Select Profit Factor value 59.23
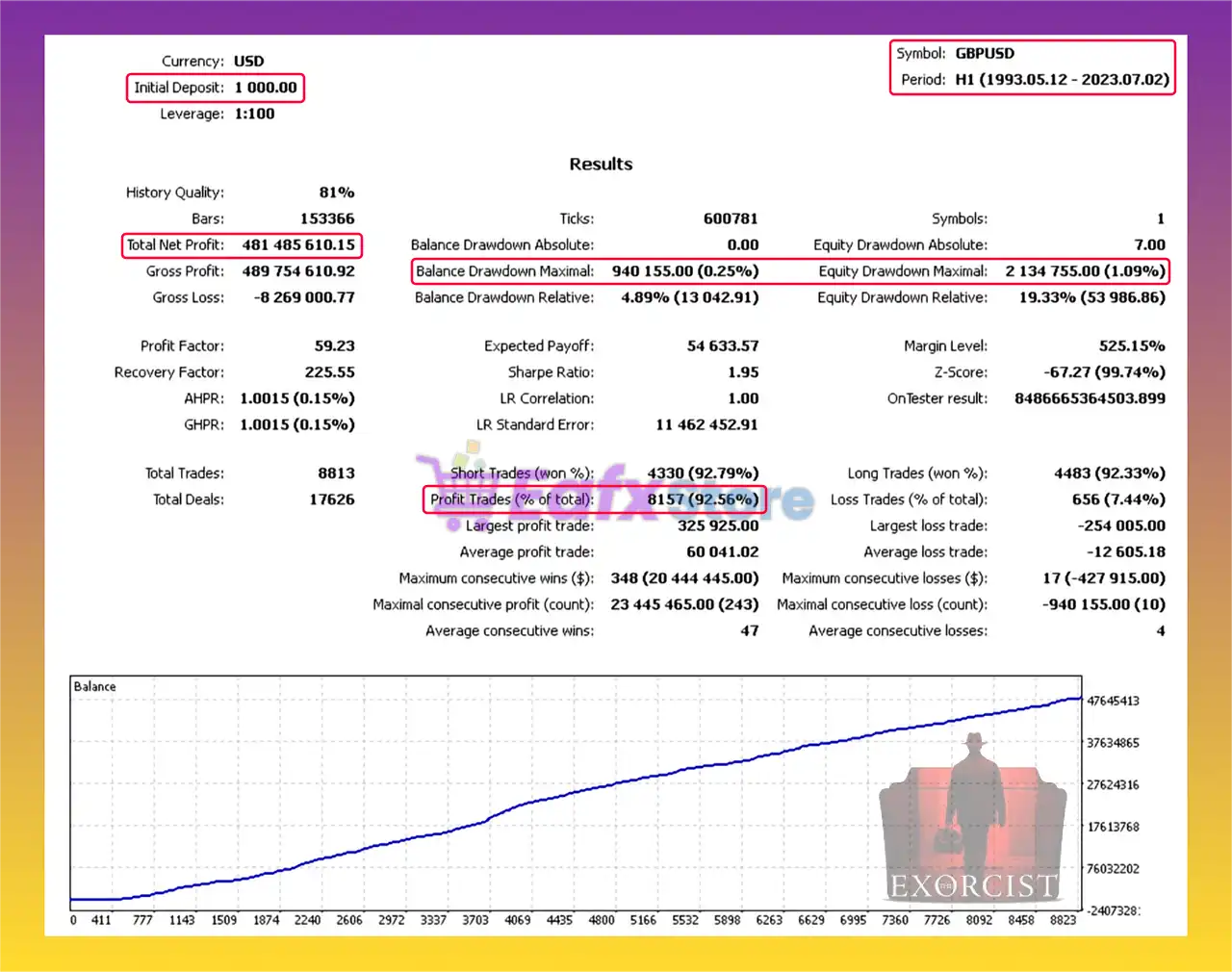 tap(334, 345)
